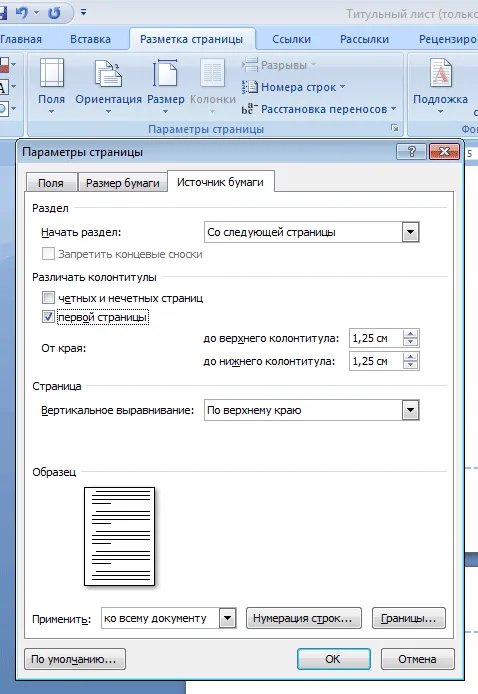
Task: Open the Вставка ribbon tab
Action: (x=90, y=39)
